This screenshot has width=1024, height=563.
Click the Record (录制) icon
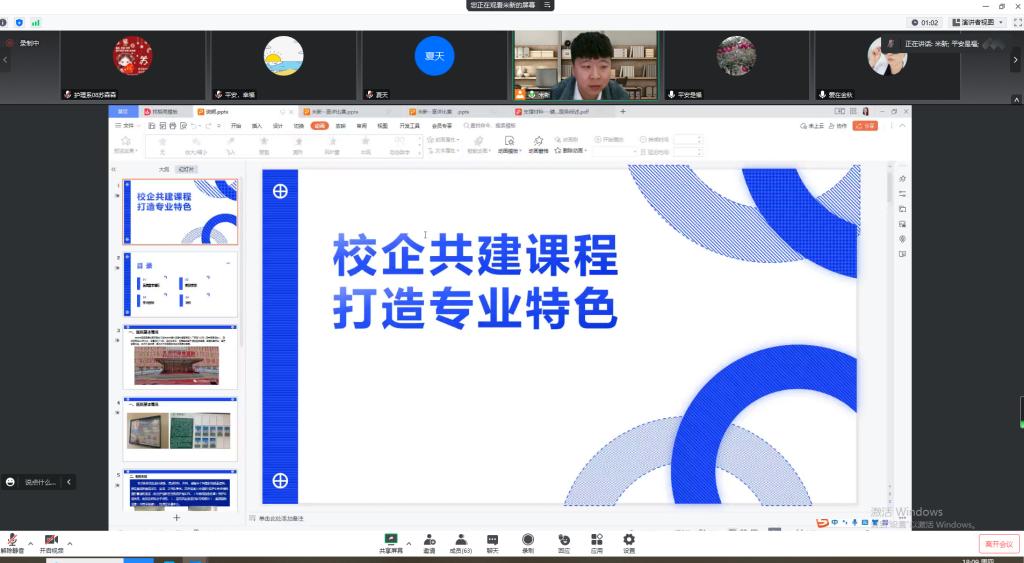coord(527,540)
